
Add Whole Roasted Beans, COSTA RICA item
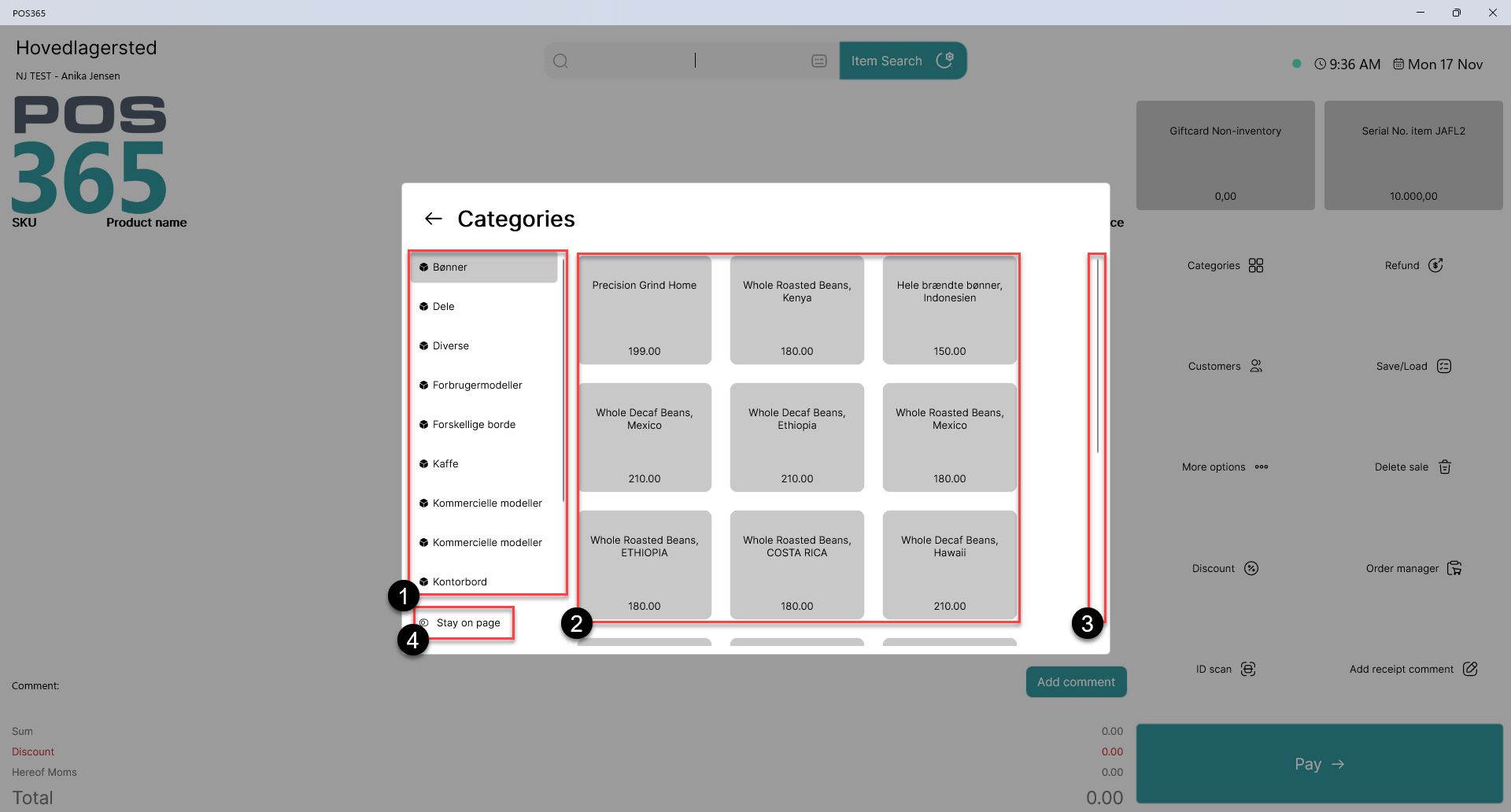click(797, 565)
